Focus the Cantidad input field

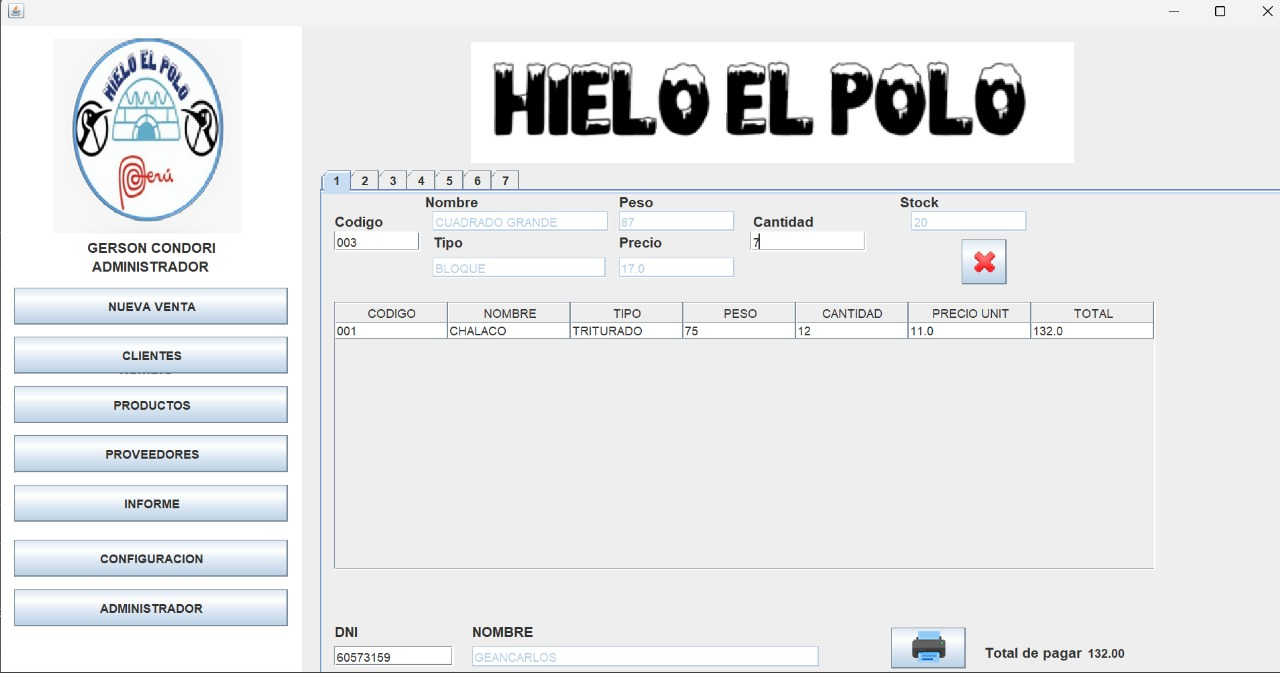click(x=807, y=241)
